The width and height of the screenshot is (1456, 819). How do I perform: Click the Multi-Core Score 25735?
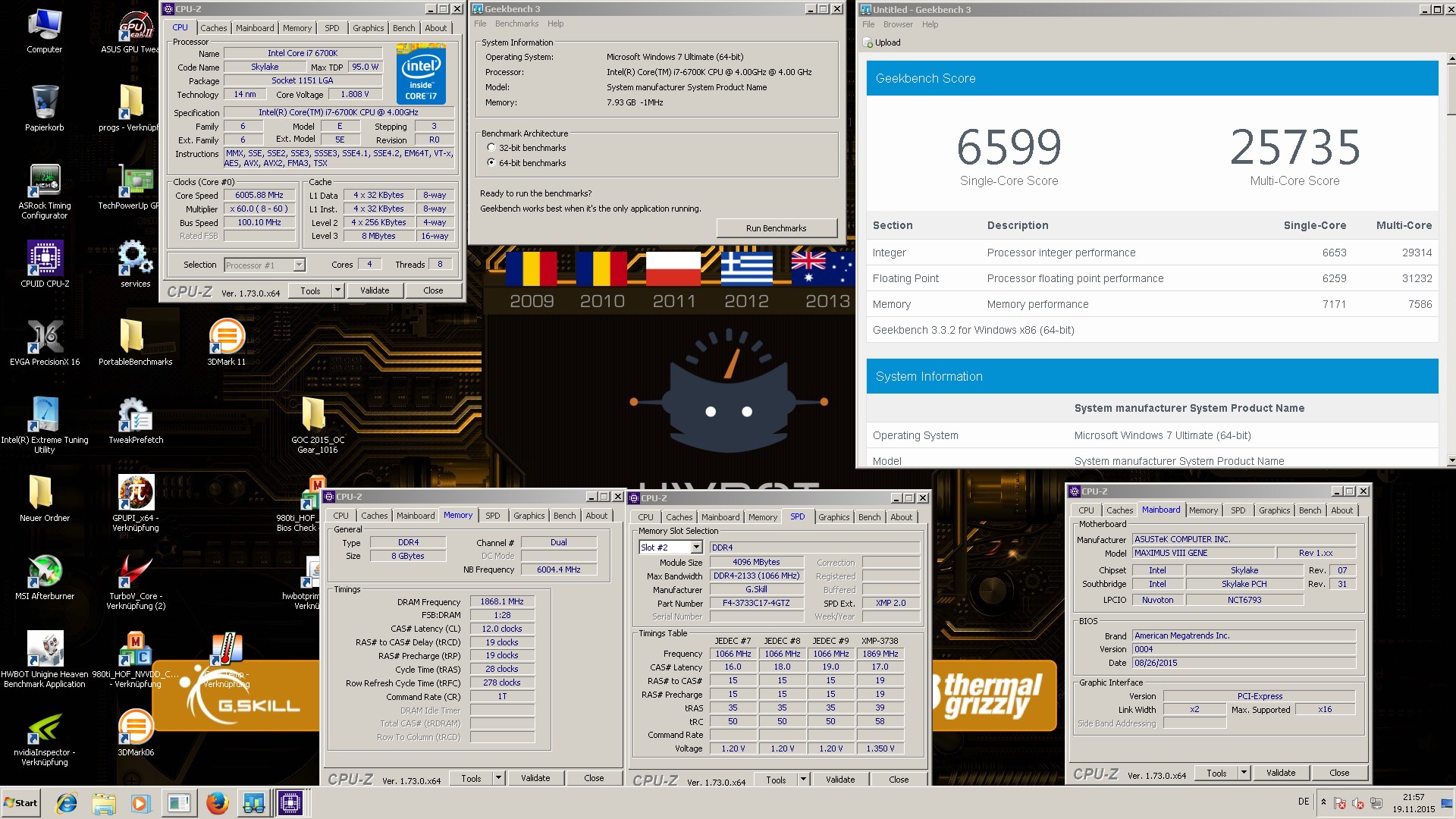pos(1294,147)
